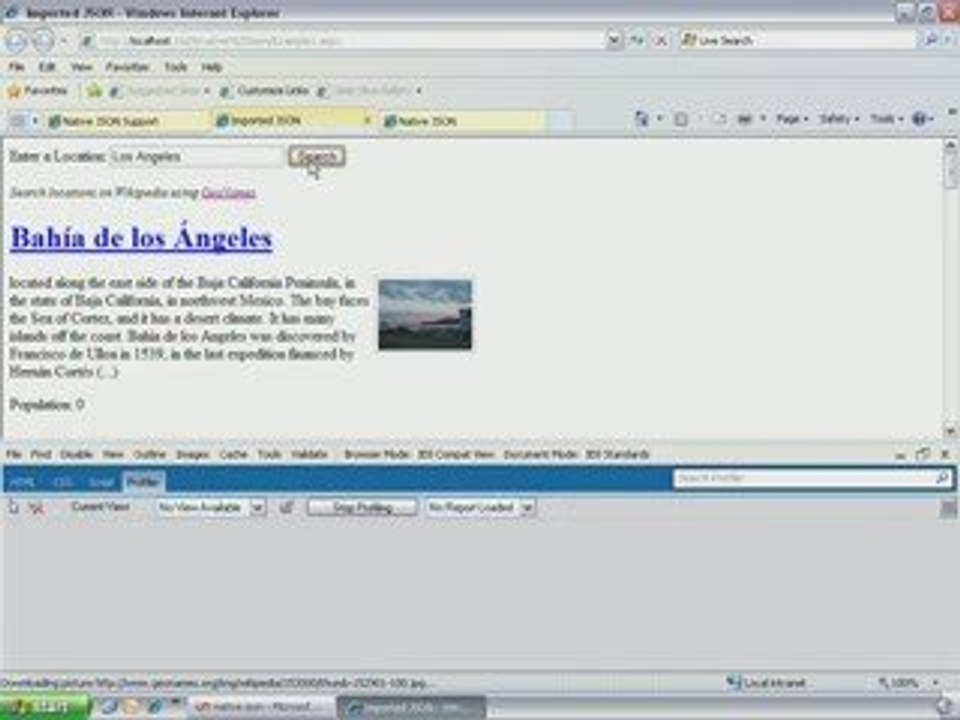Stop page loading with the X icon
This screenshot has width=960, height=720.
pyautogui.click(x=661, y=40)
